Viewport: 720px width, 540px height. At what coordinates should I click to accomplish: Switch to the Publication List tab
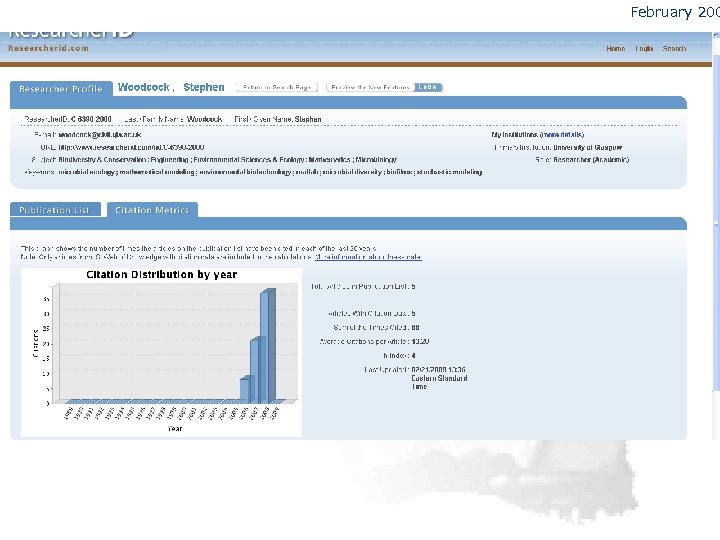(x=55, y=210)
